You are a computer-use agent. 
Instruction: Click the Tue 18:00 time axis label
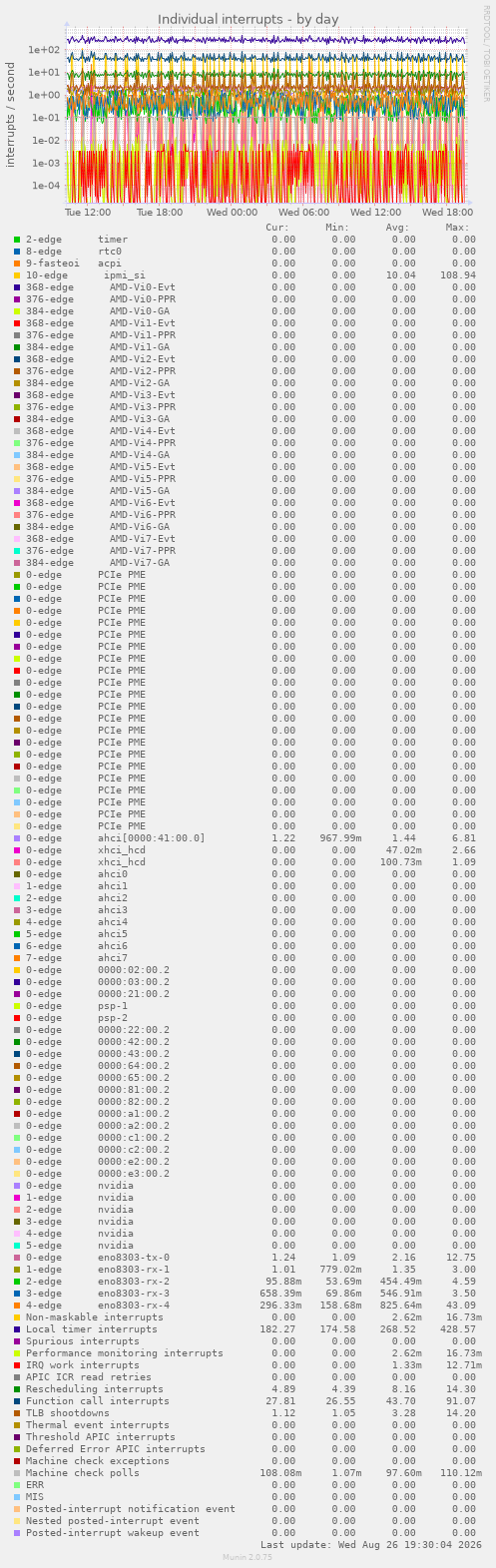click(x=161, y=212)
